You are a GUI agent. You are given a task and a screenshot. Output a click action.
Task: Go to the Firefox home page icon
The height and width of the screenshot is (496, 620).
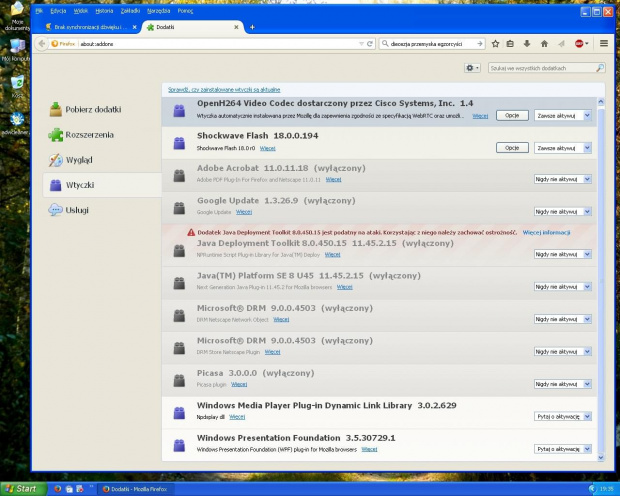pyautogui.click(x=544, y=44)
